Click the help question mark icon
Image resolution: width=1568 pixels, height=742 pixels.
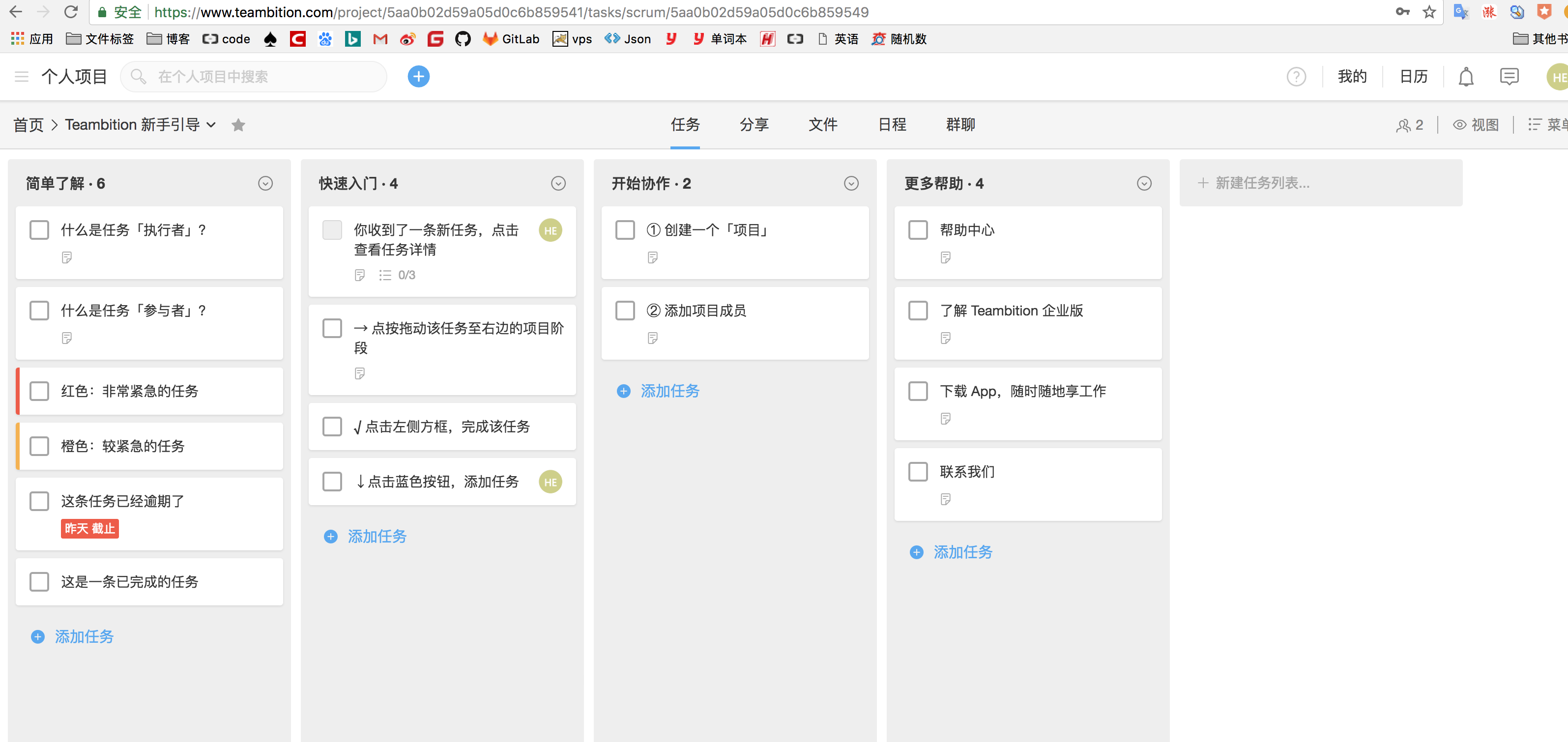(x=1296, y=77)
